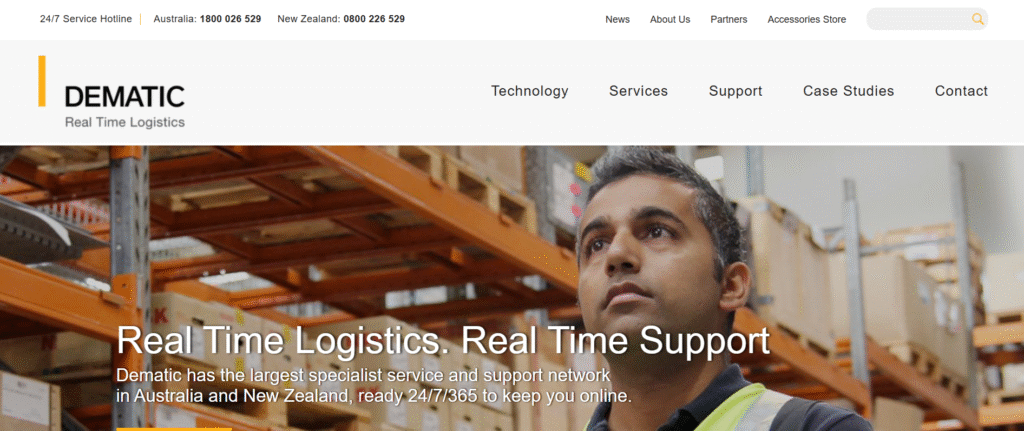Go to the About Us page
Image resolution: width=1024 pixels, height=431 pixels.
pyautogui.click(x=670, y=20)
